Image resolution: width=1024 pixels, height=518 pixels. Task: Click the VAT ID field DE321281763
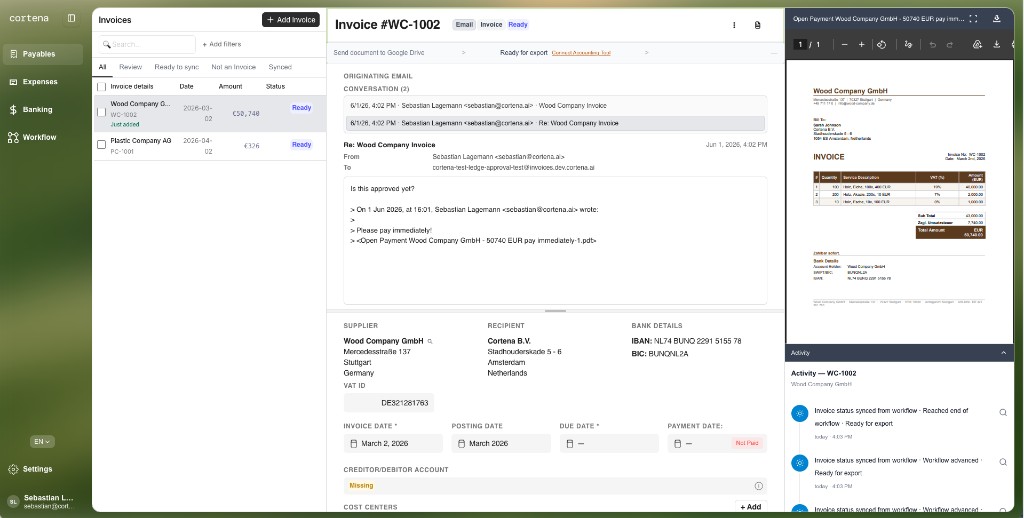389,403
